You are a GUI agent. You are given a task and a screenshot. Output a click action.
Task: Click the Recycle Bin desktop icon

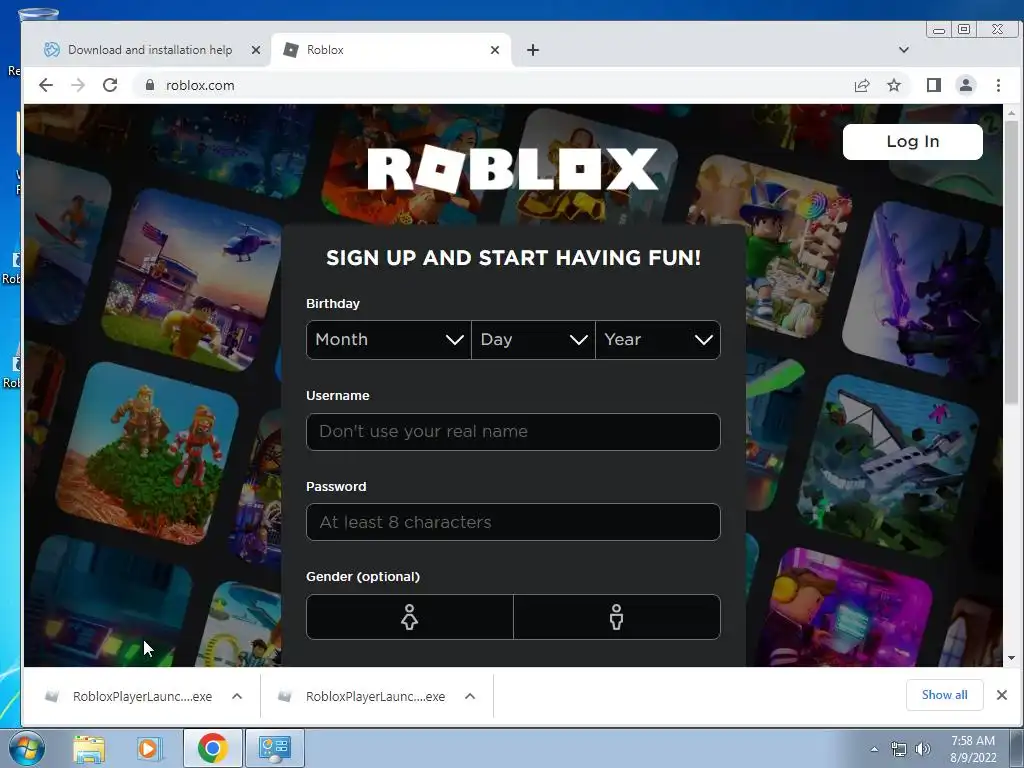[x=12, y=42]
